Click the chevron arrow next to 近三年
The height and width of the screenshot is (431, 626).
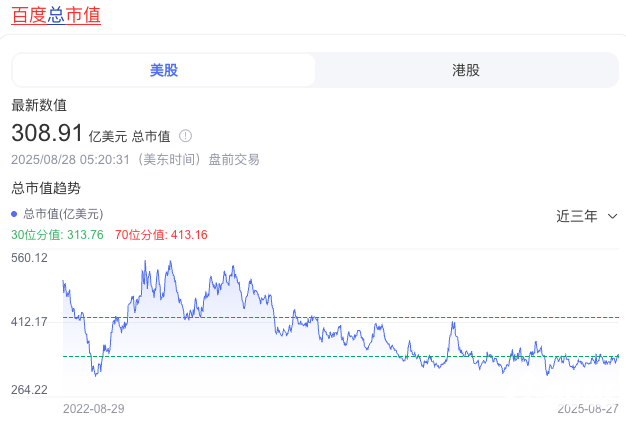(612, 216)
